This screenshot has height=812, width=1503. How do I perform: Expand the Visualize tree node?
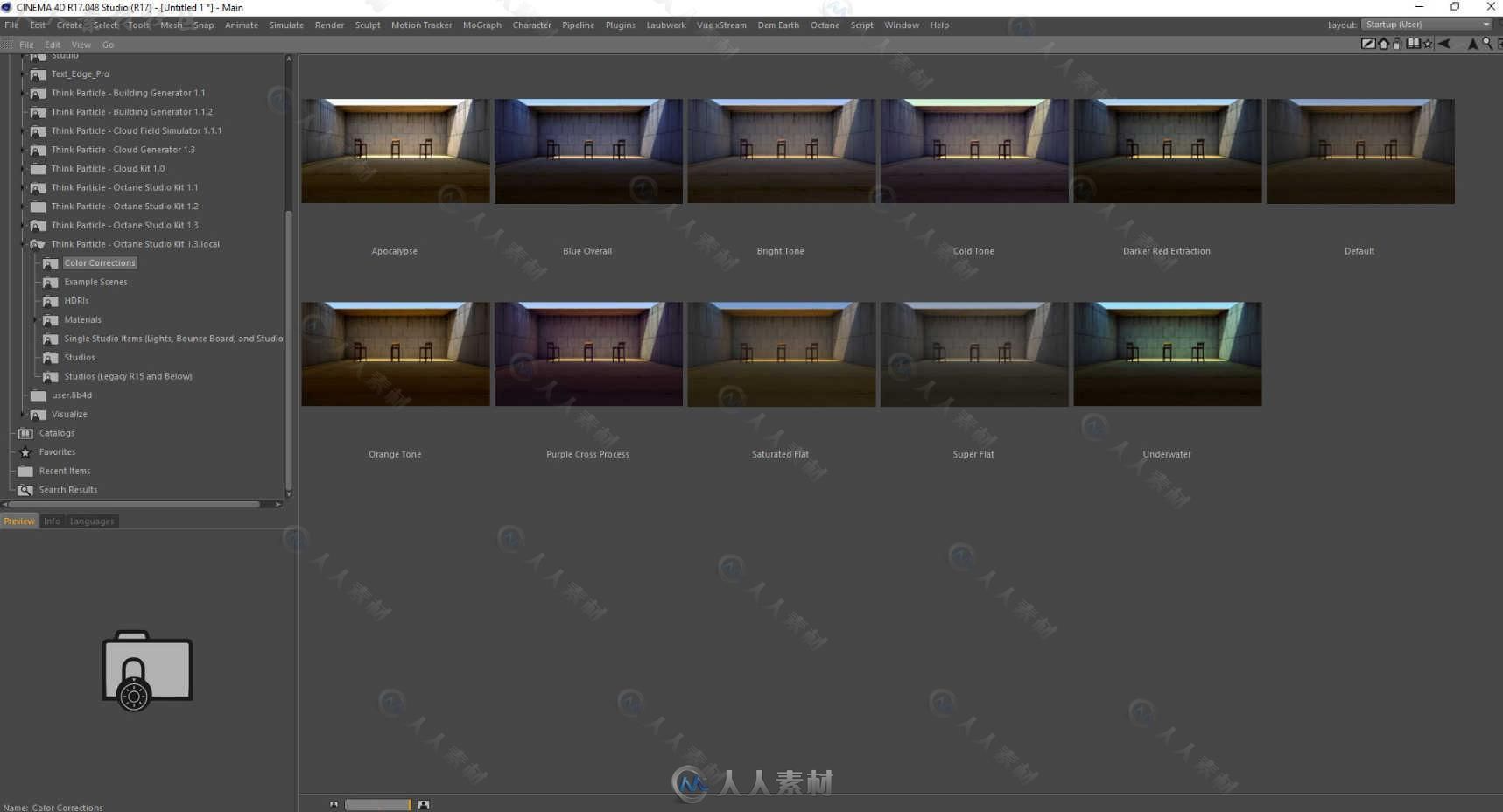(23, 415)
